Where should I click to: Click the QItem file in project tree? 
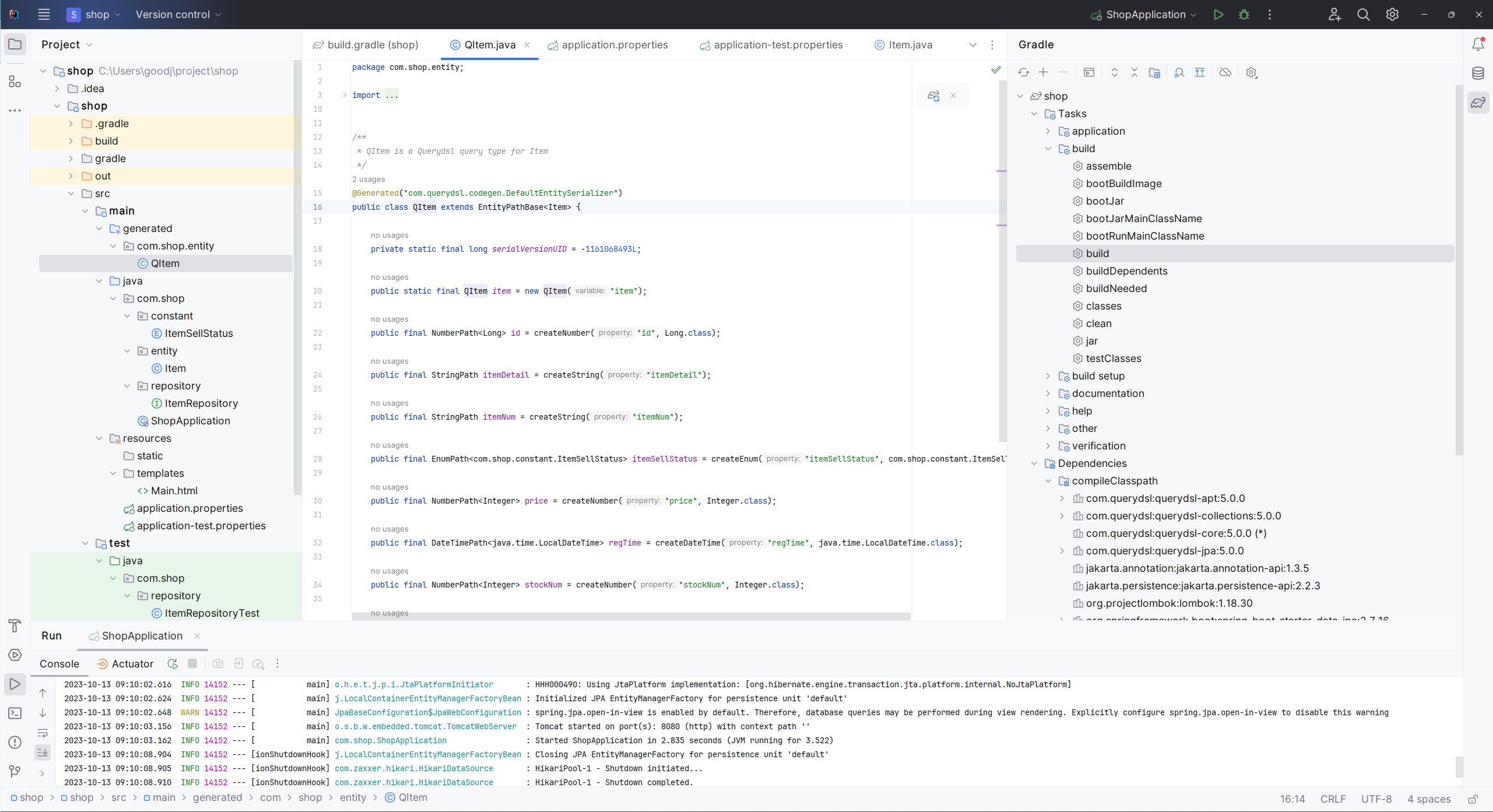(x=165, y=263)
